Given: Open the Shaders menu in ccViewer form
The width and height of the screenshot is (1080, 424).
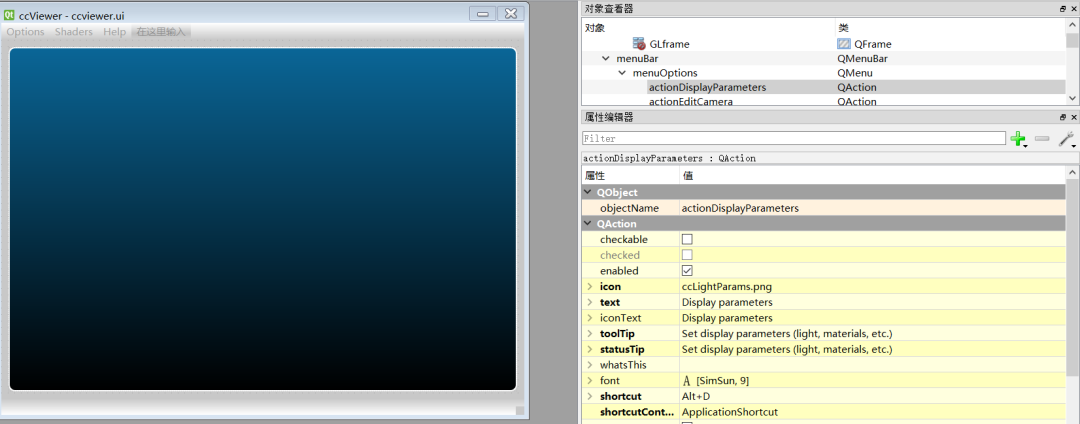Looking at the screenshot, I should coord(74,32).
